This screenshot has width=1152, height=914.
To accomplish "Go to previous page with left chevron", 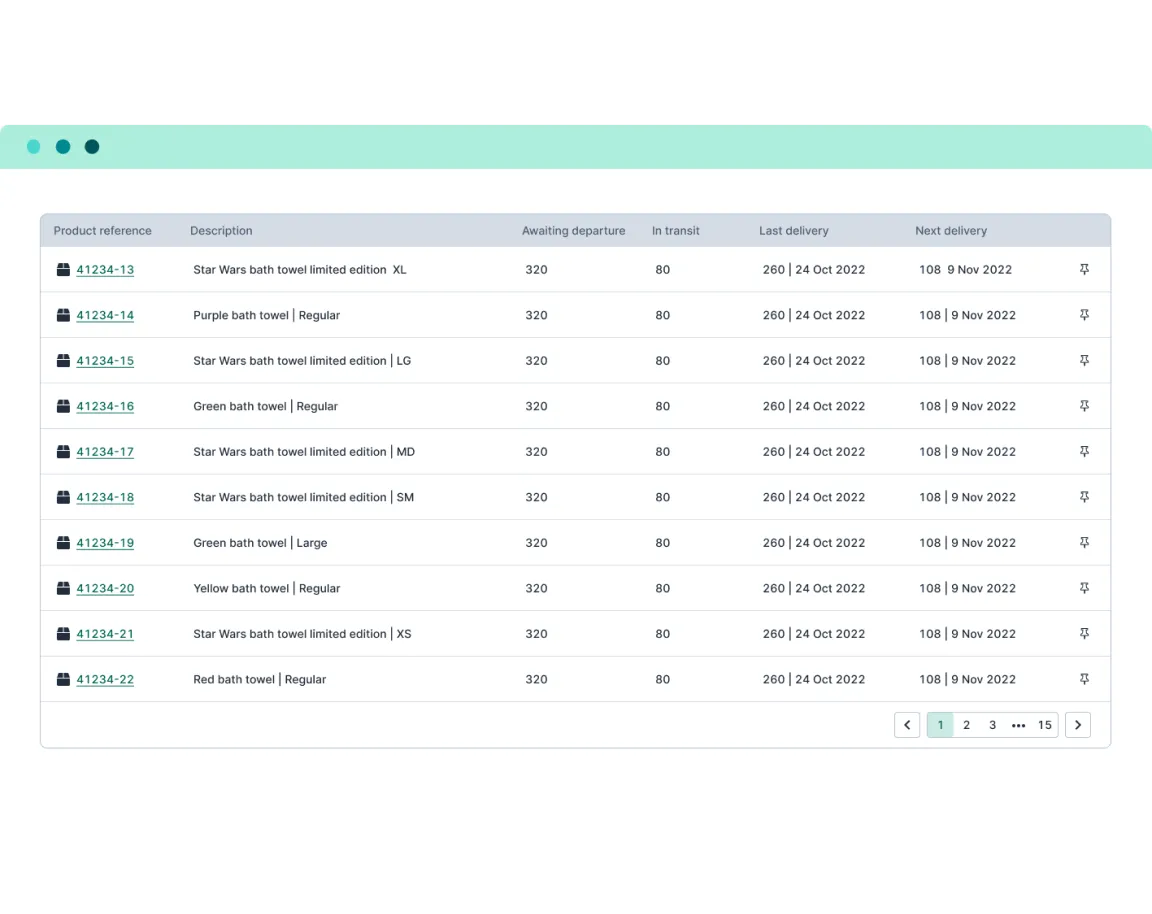I will pyautogui.click(x=907, y=725).
